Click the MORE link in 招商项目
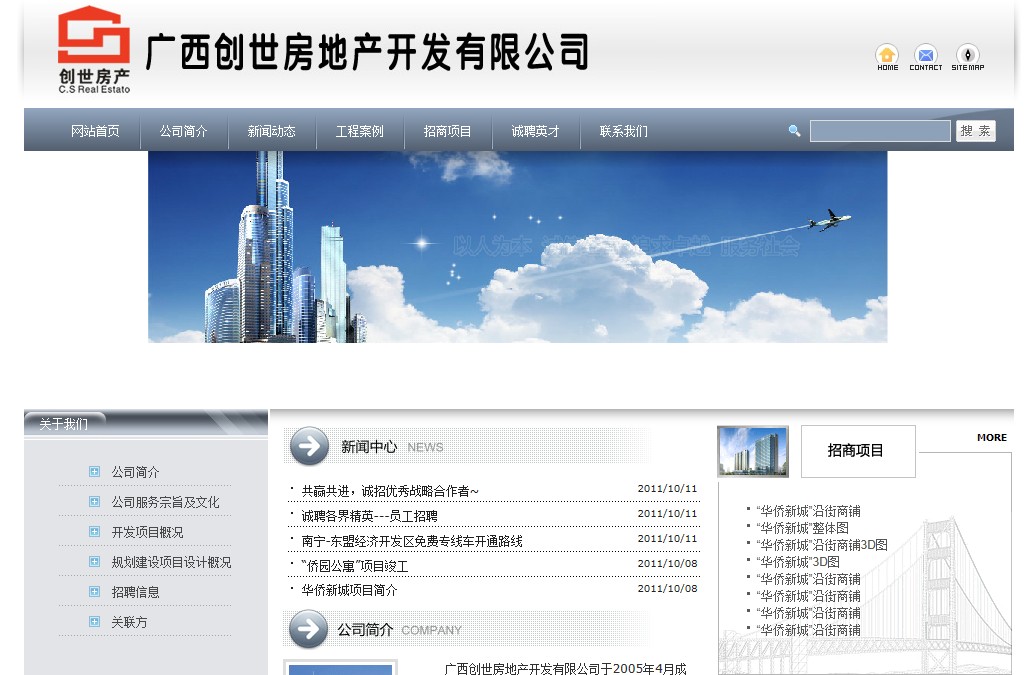The width and height of the screenshot is (1033, 675). point(991,437)
